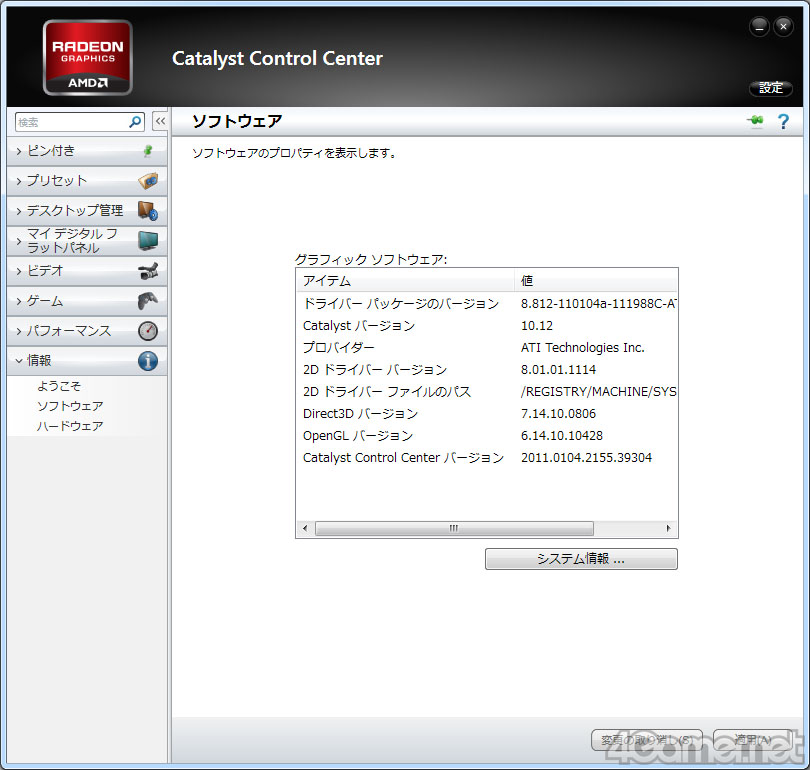Collapse the 情報 section
Image resolution: width=810 pixels, height=770 pixels.
point(87,361)
